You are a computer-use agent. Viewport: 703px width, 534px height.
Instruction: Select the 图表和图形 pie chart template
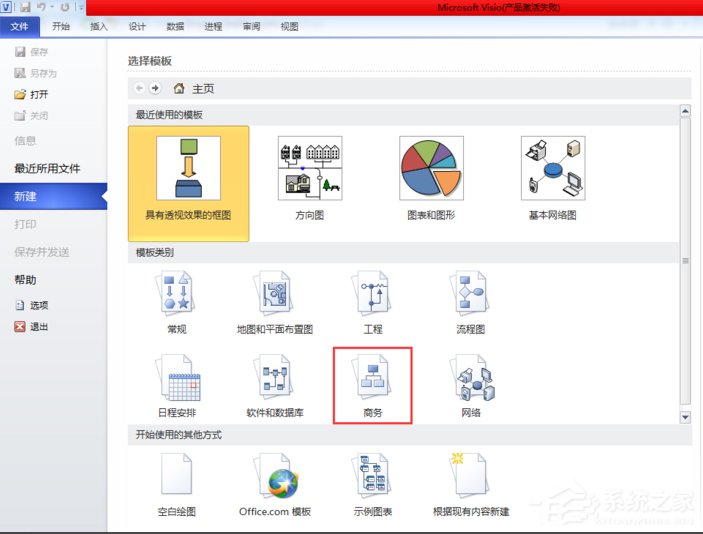431,178
